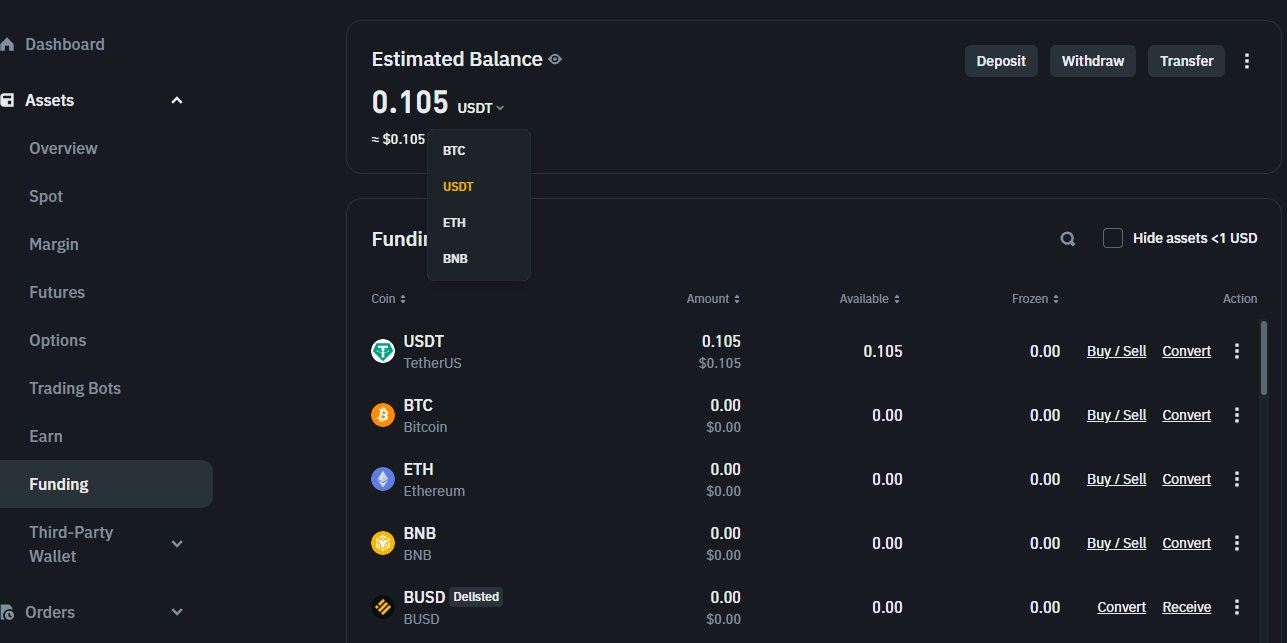Click the BUSD coin icon
Viewport: 1287px width, 643px height.
click(x=383, y=607)
